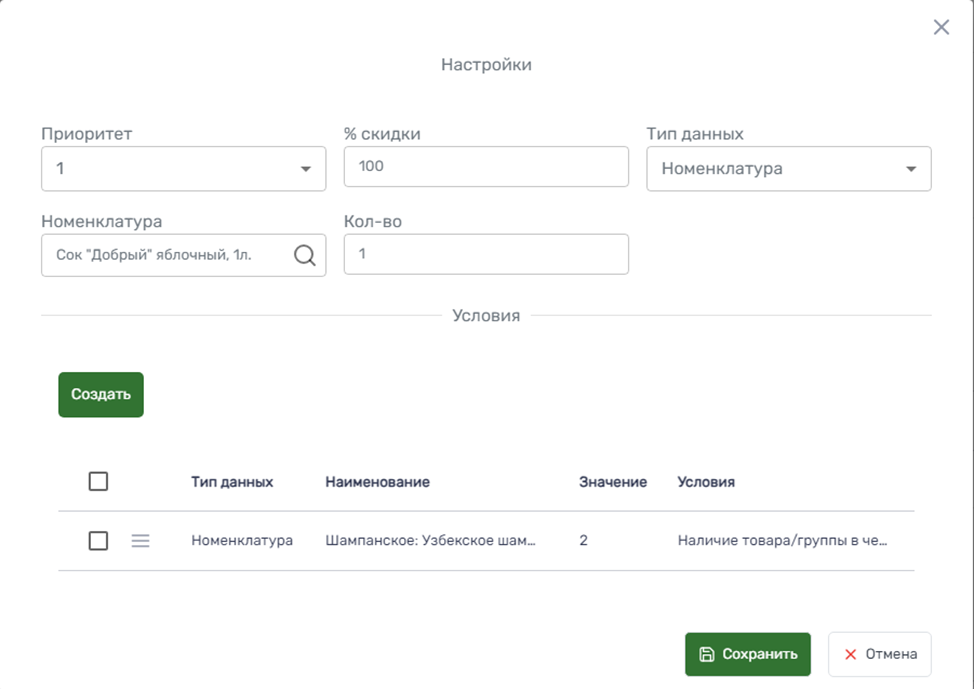Grab the drag handle icon in row
Image resolution: width=974 pixels, height=689 pixels.
coord(141,541)
